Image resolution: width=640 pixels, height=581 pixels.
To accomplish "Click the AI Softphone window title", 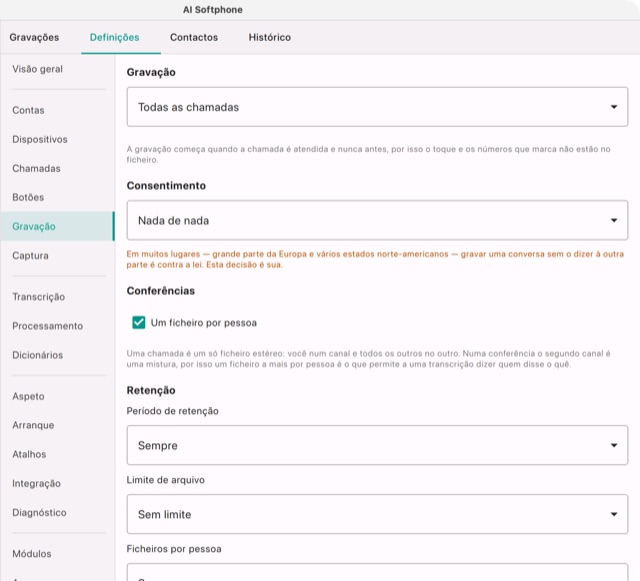I will tap(213, 10).
